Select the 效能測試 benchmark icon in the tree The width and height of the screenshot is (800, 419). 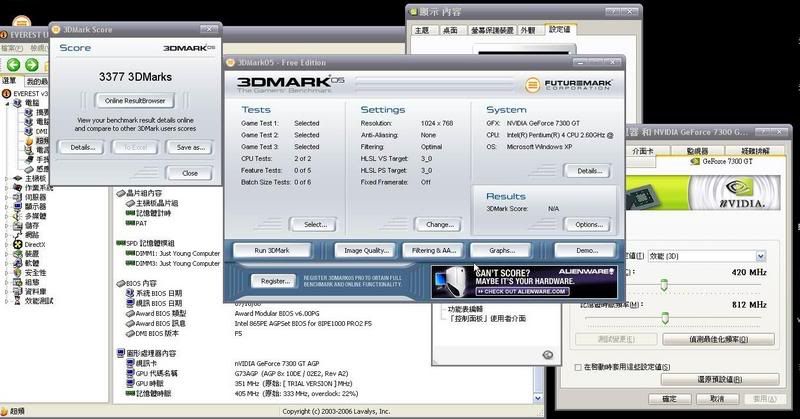pyautogui.click(x=18, y=301)
